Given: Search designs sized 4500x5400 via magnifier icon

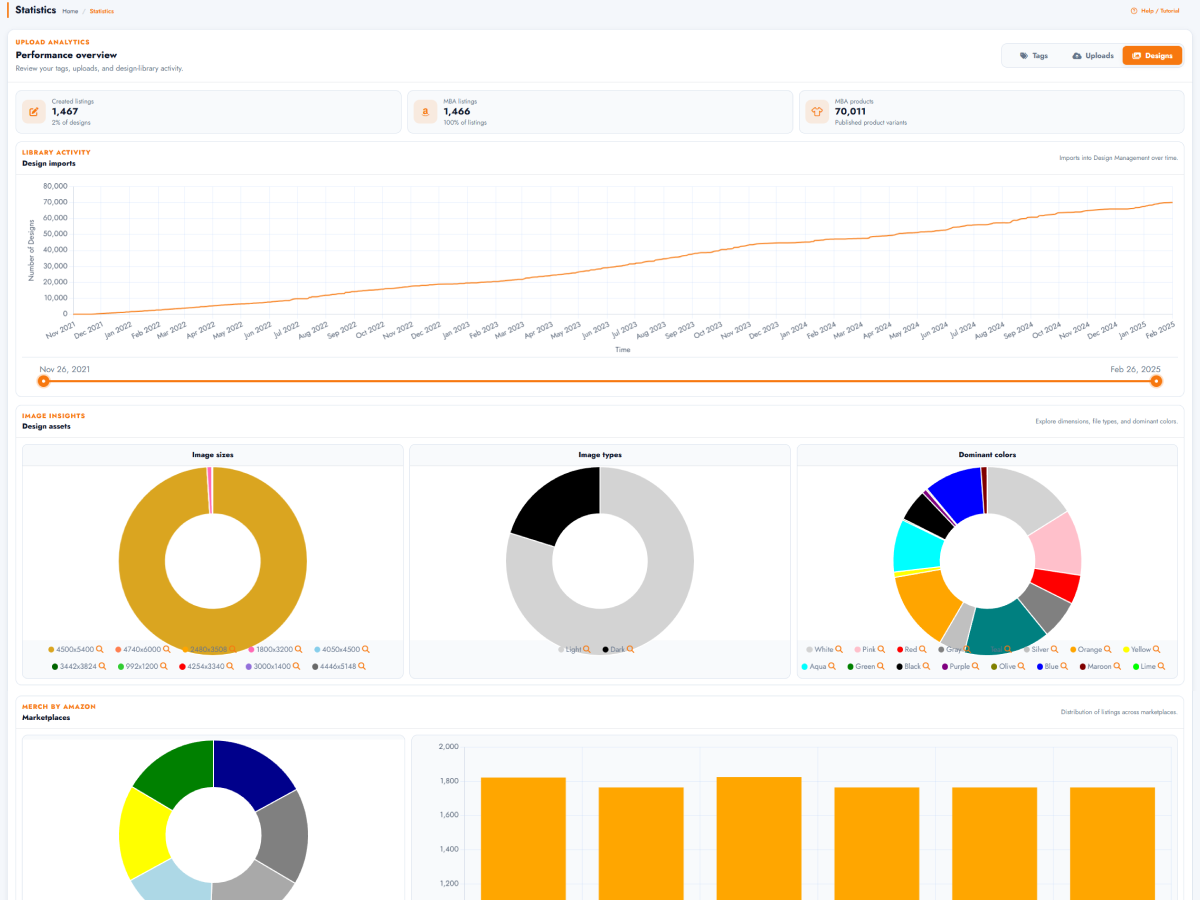Looking at the screenshot, I should [99, 650].
